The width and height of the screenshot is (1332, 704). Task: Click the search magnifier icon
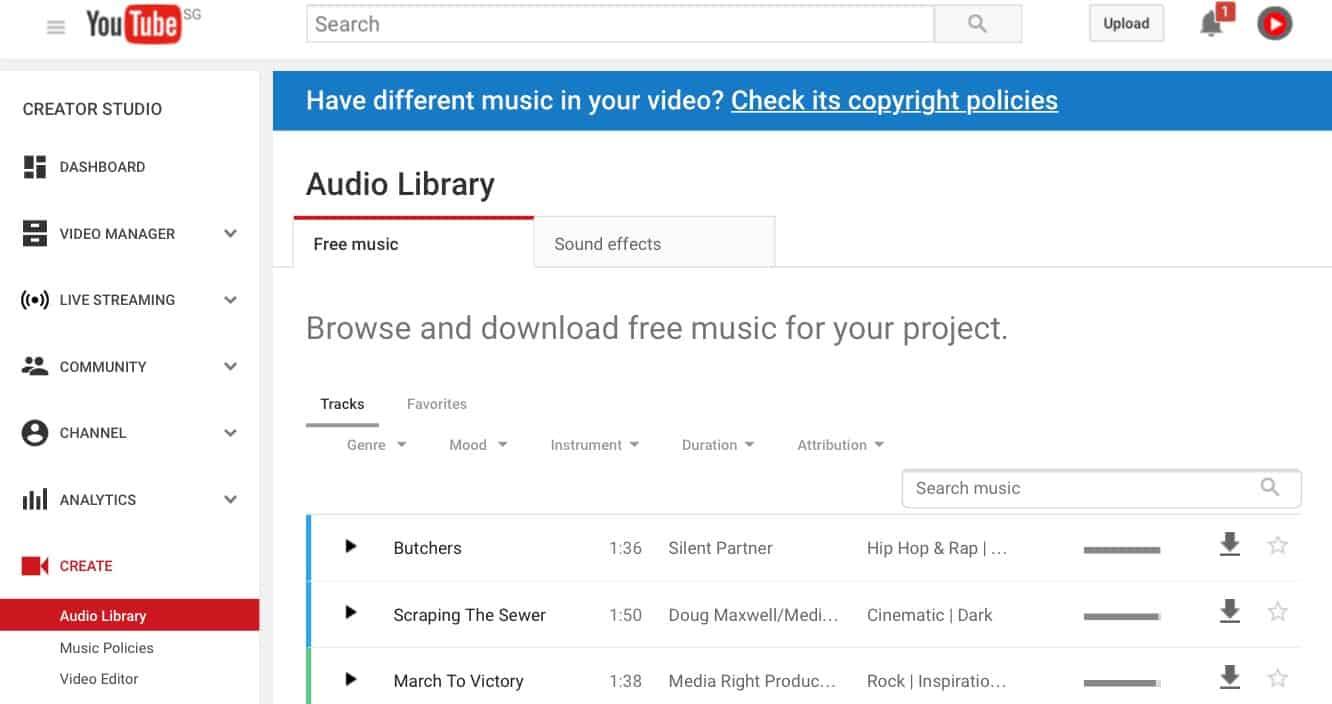pos(977,23)
